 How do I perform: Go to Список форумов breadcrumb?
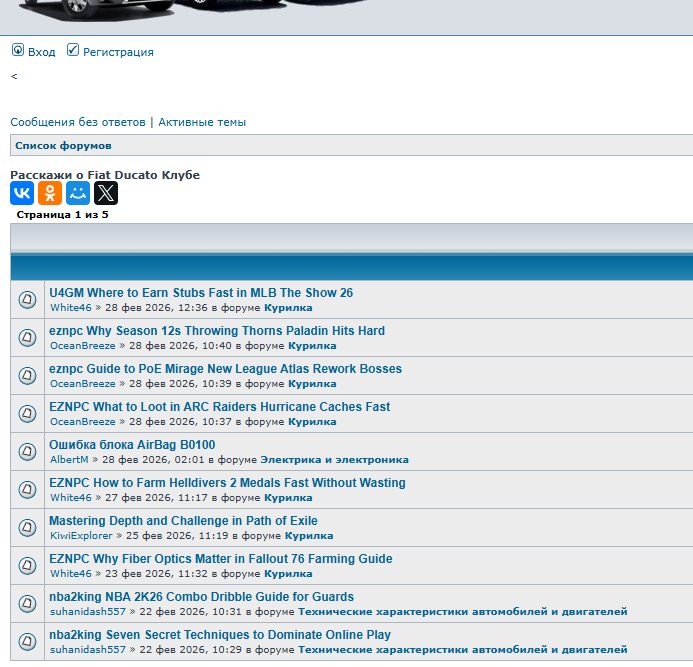63,146
